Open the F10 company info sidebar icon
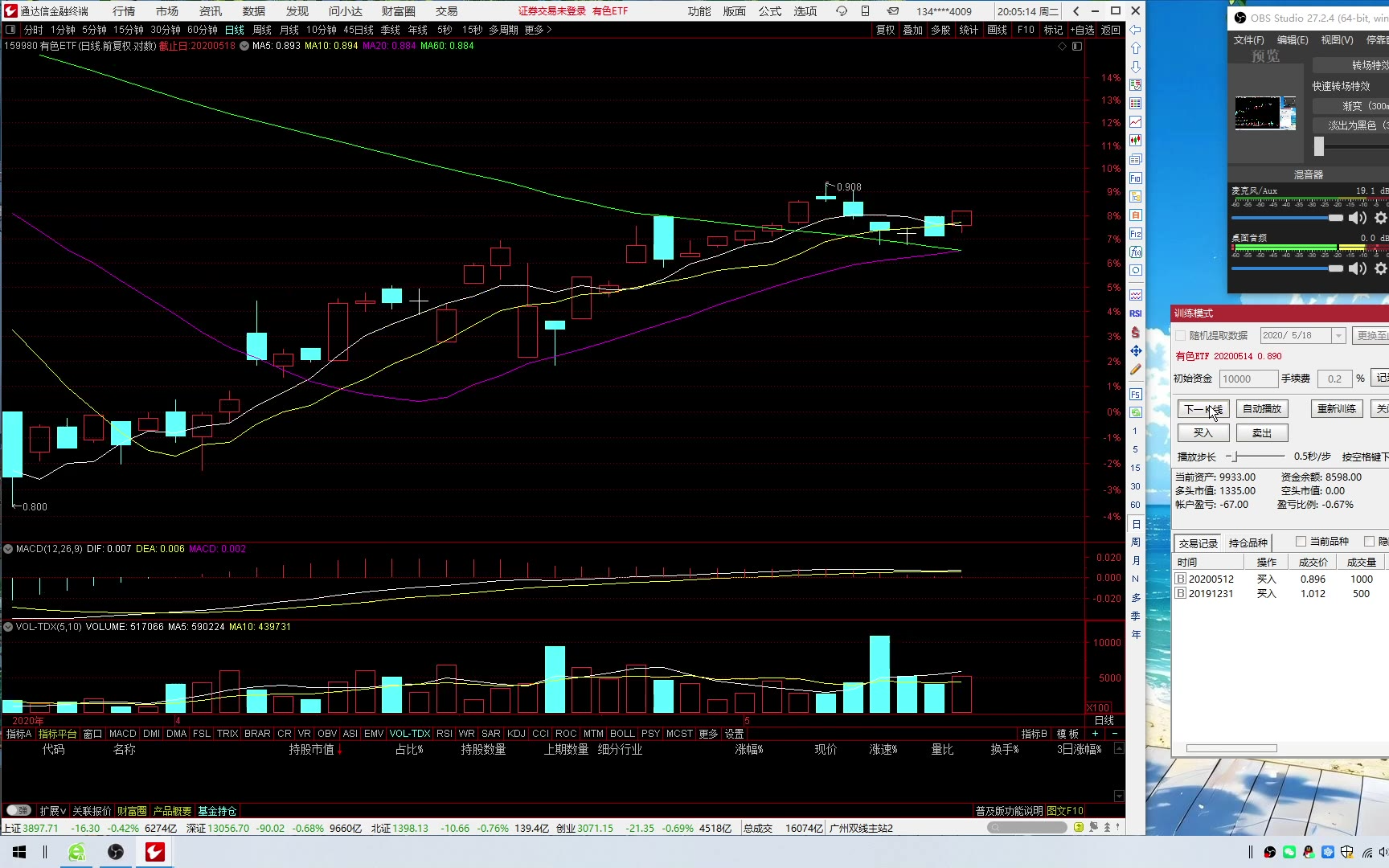Screen dimensions: 1389x868 pyautogui.click(x=1135, y=178)
